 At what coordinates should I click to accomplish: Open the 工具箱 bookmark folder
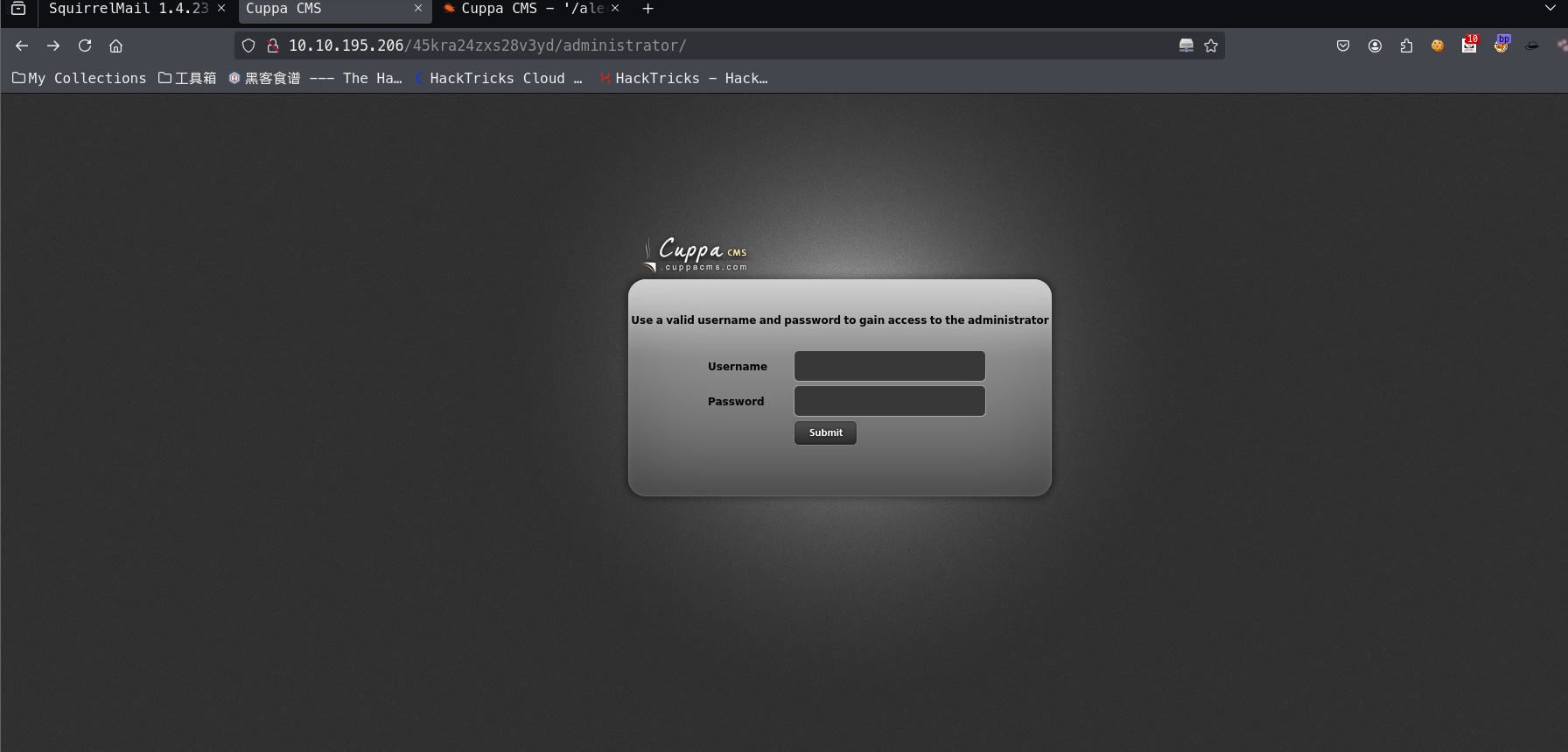coord(187,78)
